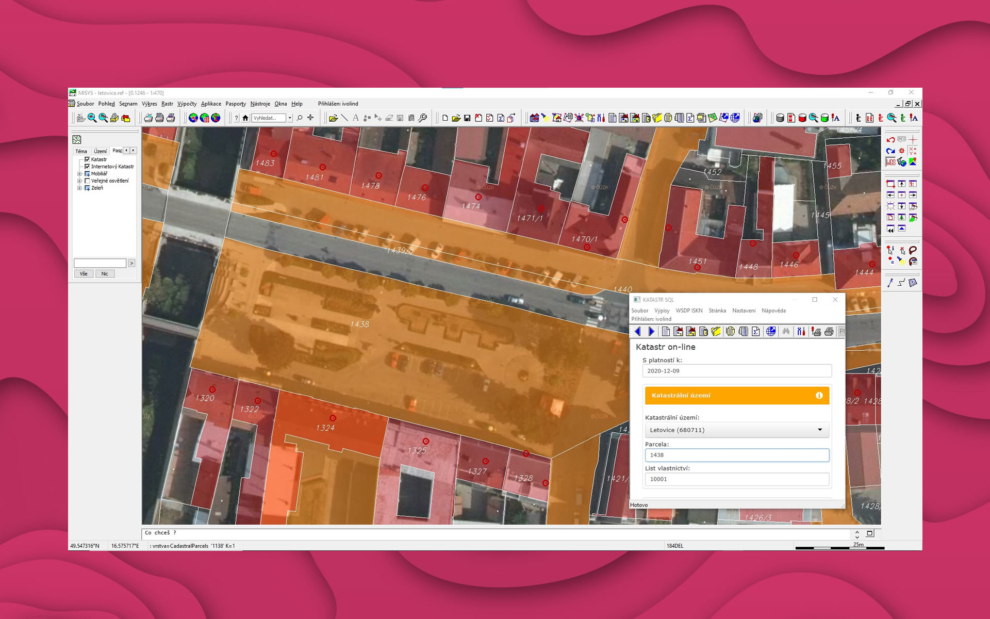Open the Nápověda menu in Katastr SQL

click(x=773, y=311)
